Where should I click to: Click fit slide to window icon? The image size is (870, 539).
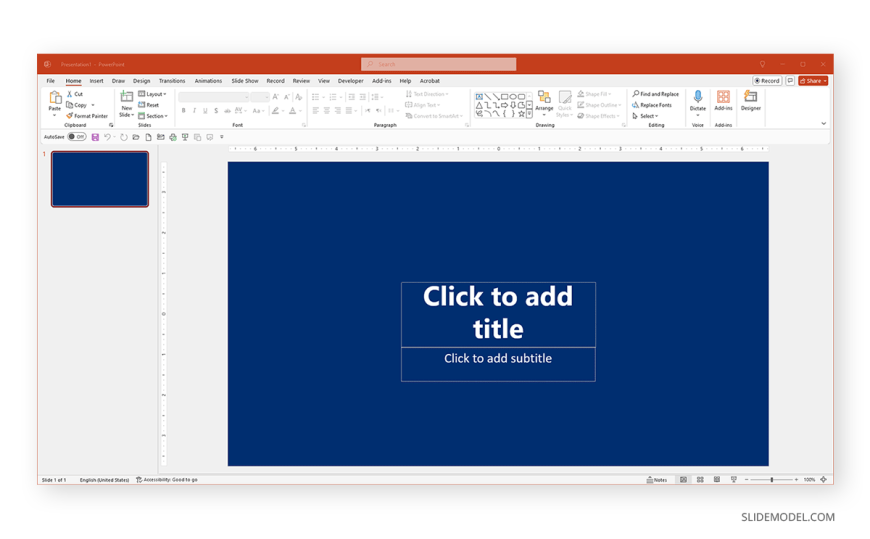click(823, 480)
